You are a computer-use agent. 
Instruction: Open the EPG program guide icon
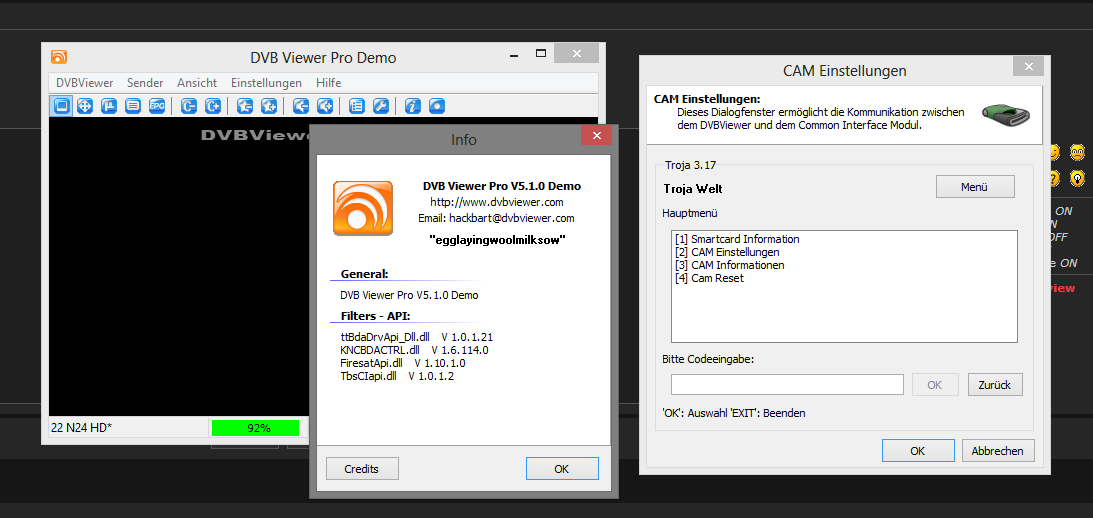(157, 106)
